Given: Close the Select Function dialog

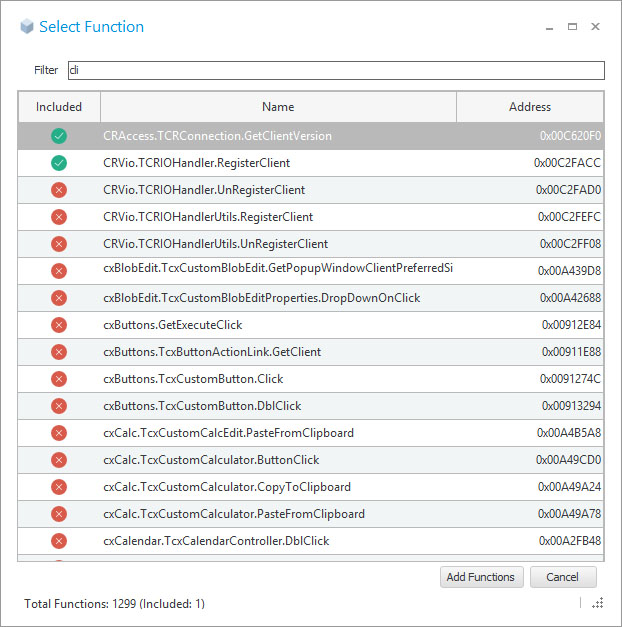Looking at the screenshot, I should [x=595, y=26].
